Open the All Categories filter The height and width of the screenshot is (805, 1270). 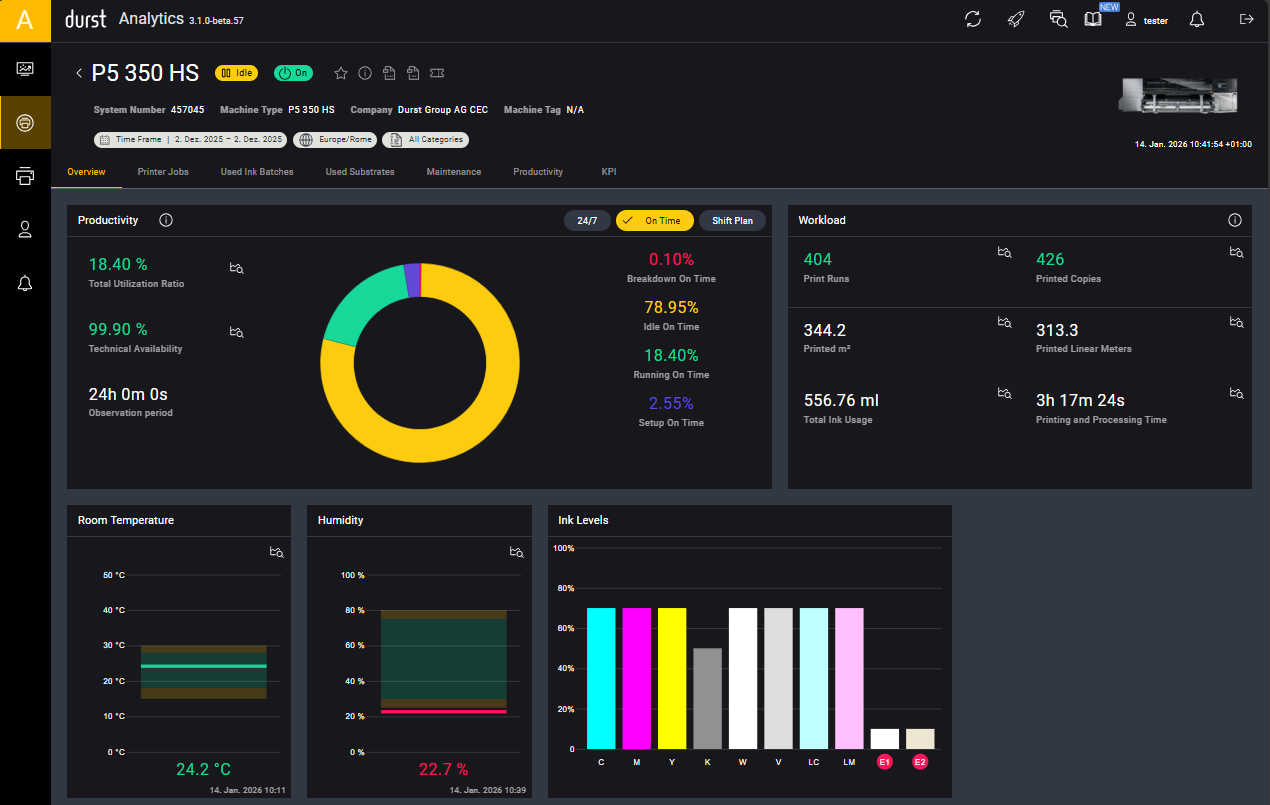click(x=426, y=140)
